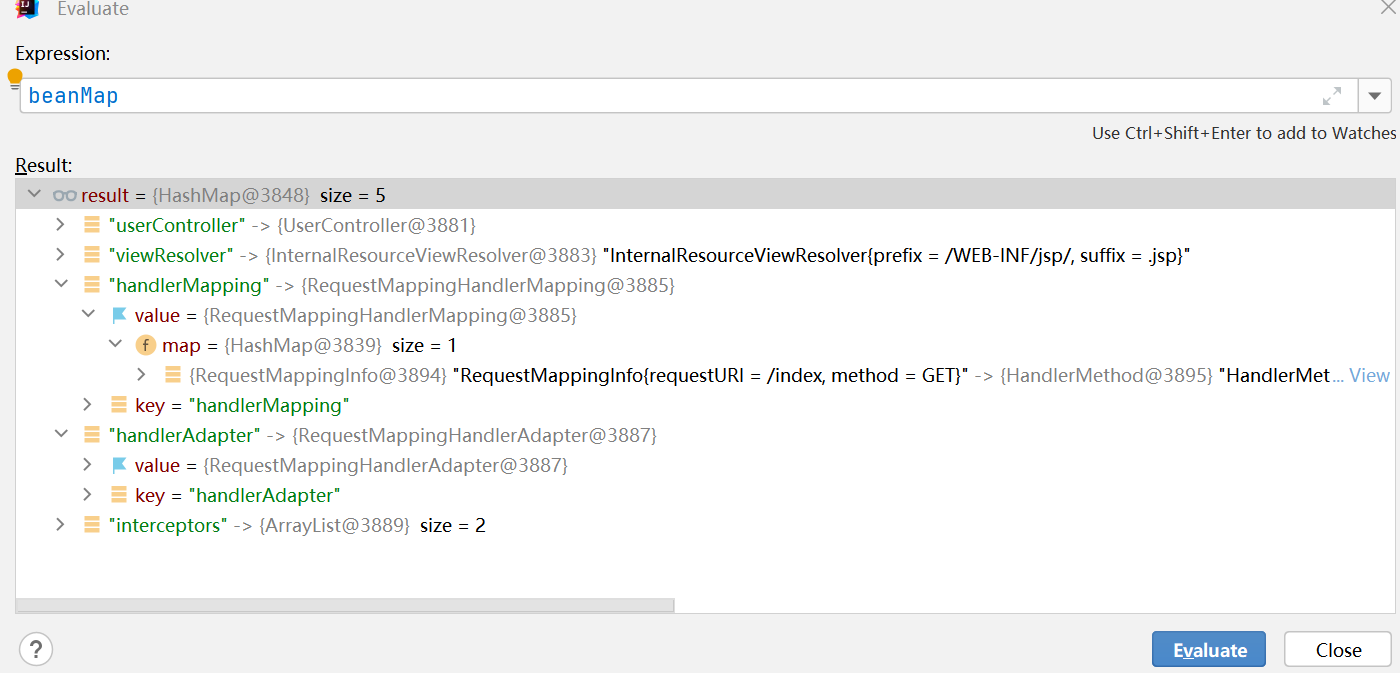Image resolution: width=1400 pixels, height=673 pixels.
Task: Open the expression history dropdown
Action: pyautogui.click(x=1374, y=96)
